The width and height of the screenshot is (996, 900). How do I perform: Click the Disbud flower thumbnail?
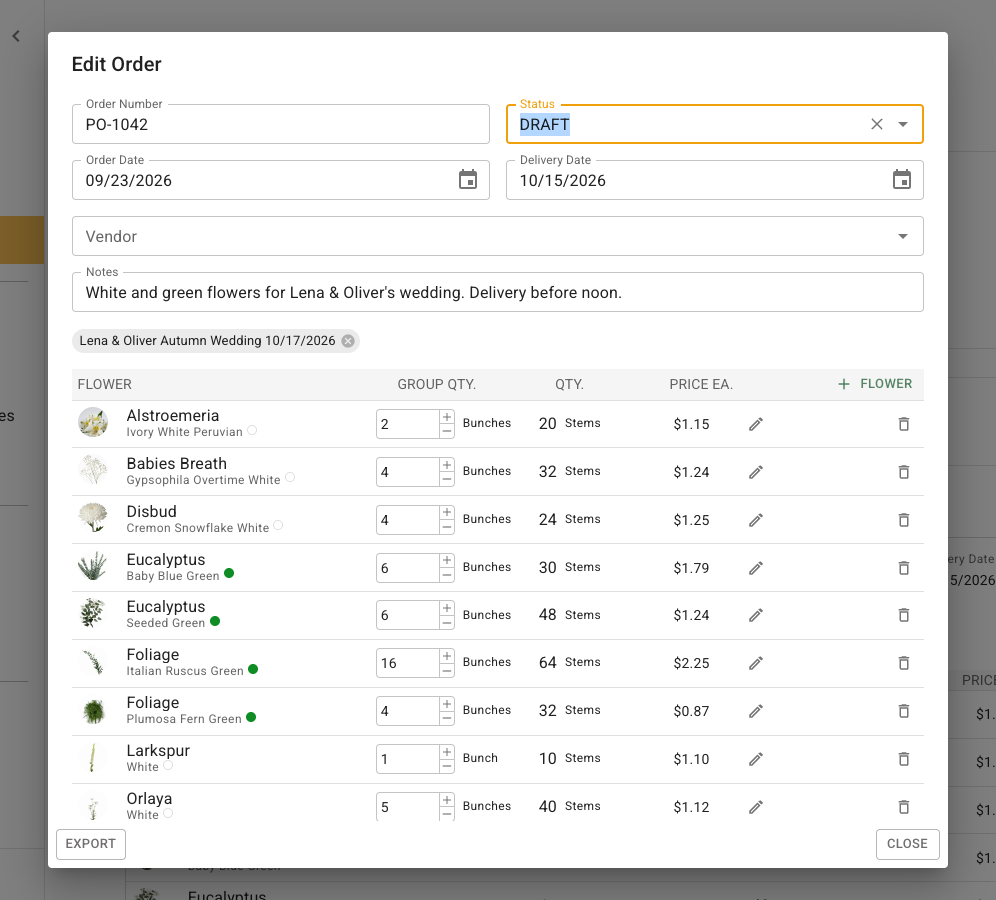click(93, 518)
